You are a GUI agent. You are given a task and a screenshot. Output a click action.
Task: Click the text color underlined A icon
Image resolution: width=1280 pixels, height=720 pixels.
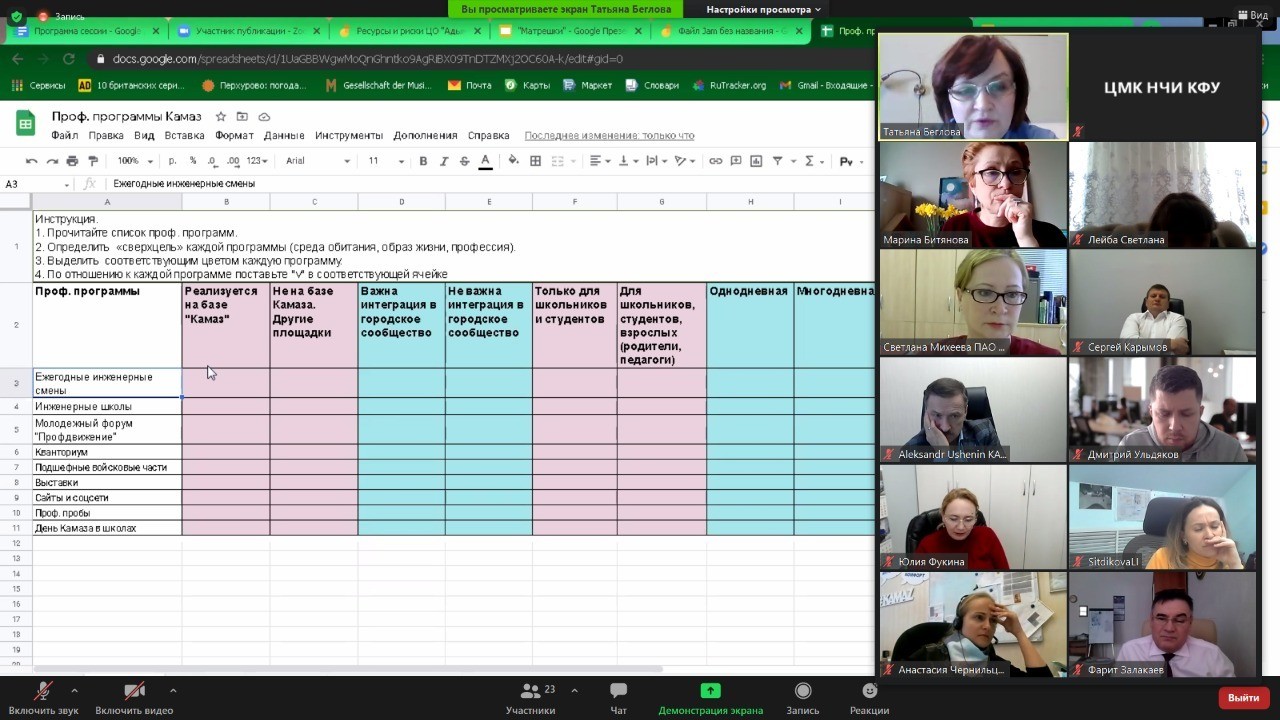(485, 161)
